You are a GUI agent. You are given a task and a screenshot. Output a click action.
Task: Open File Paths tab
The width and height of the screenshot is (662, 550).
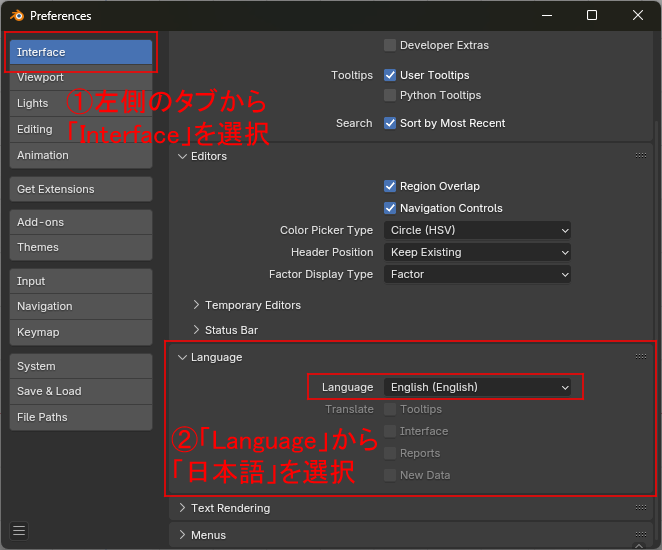click(x=81, y=417)
